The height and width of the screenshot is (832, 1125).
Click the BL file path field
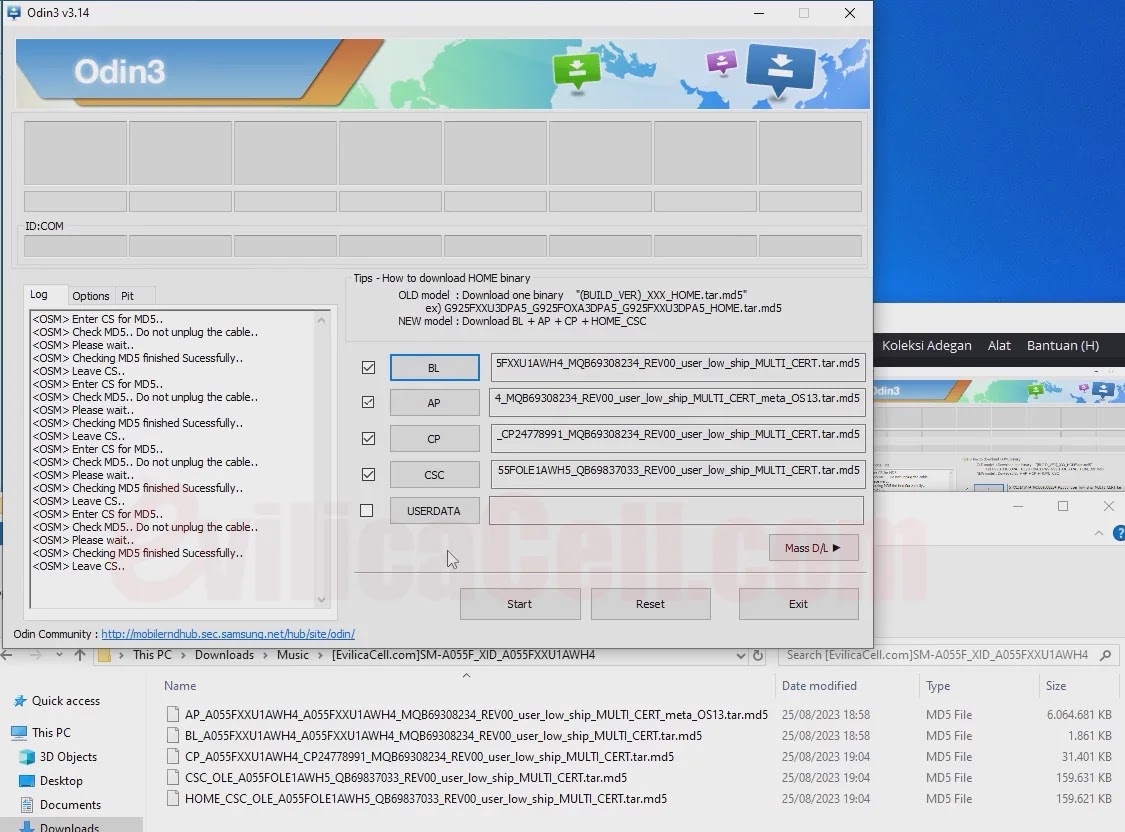[677, 367]
